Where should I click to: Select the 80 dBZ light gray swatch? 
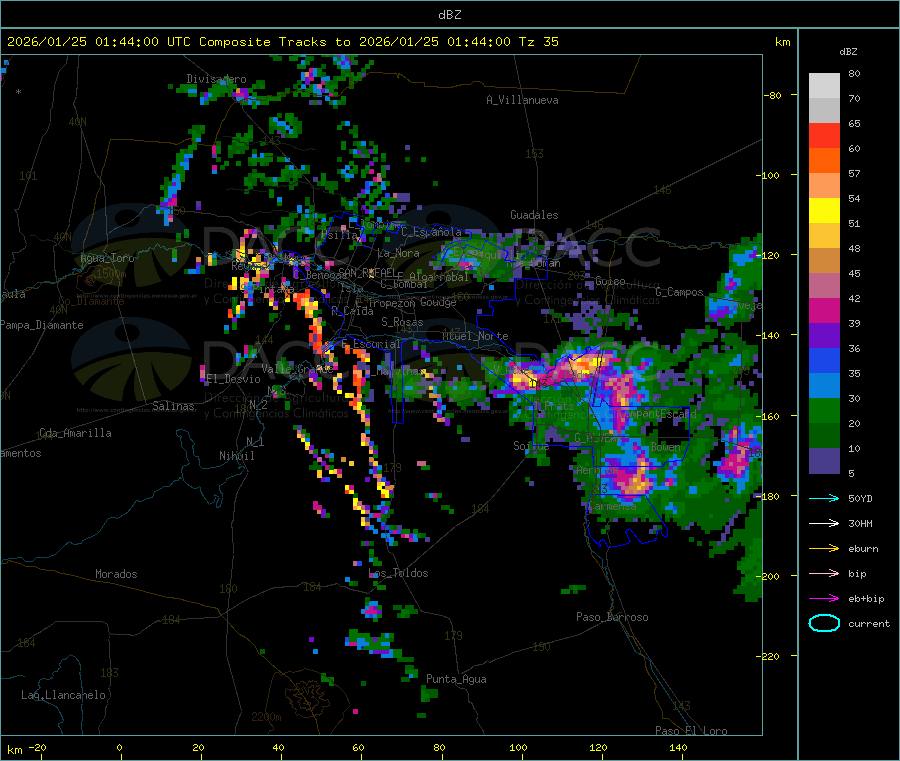coord(824,86)
